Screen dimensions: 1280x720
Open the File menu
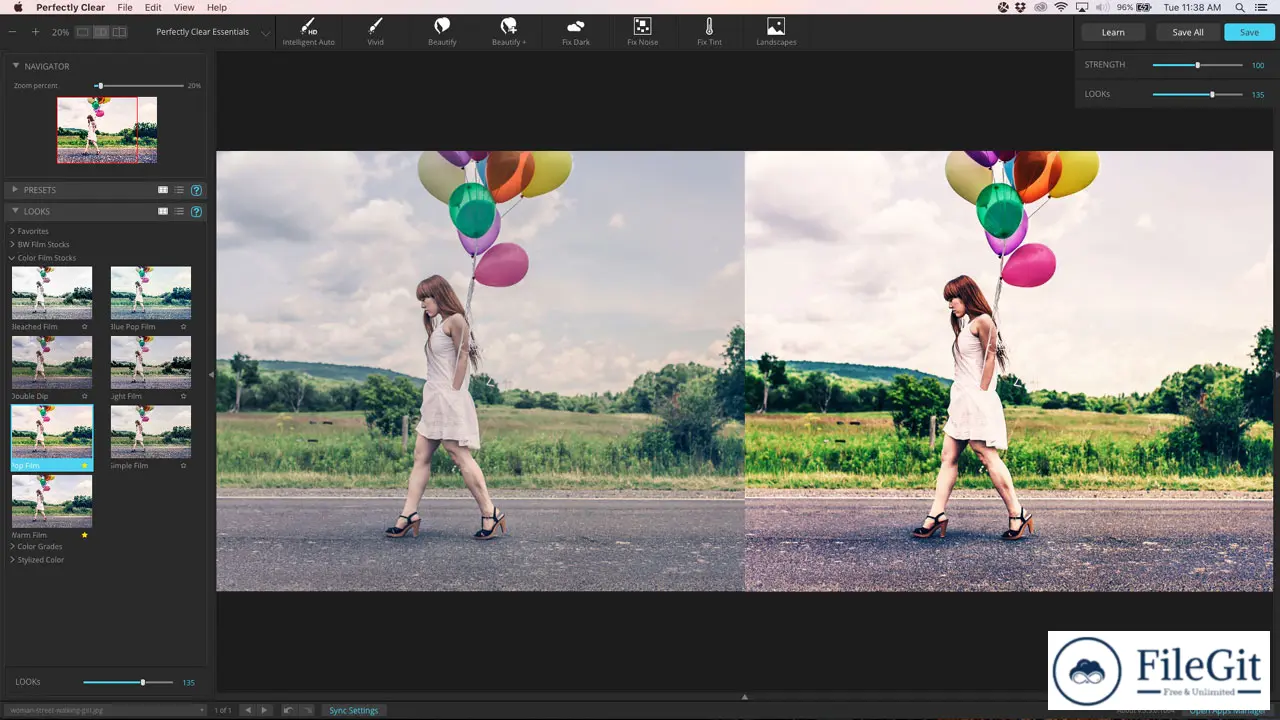(125, 7)
